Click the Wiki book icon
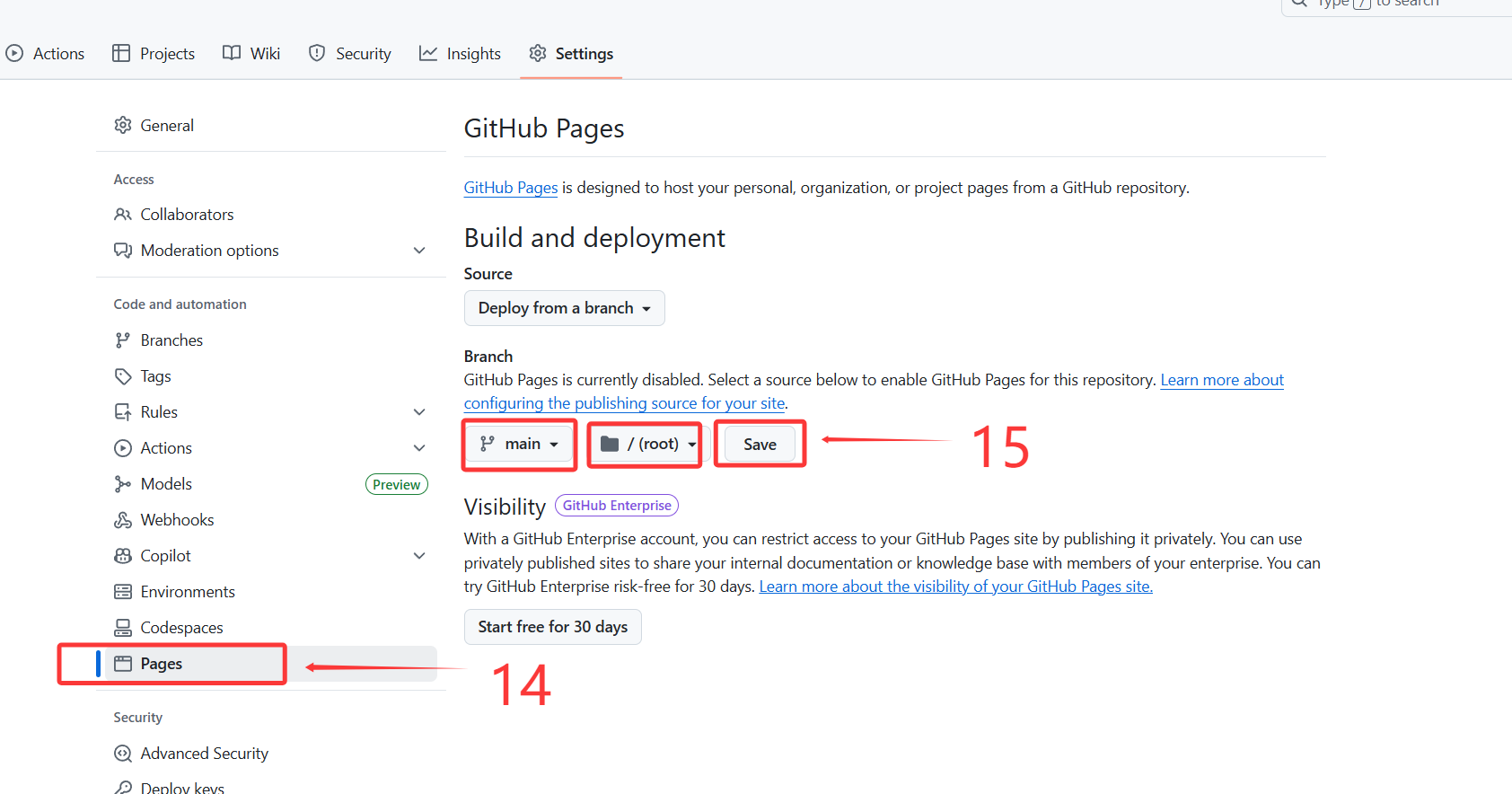The height and width of the screenshot is (794, 1512). click(x=232, y=53)
